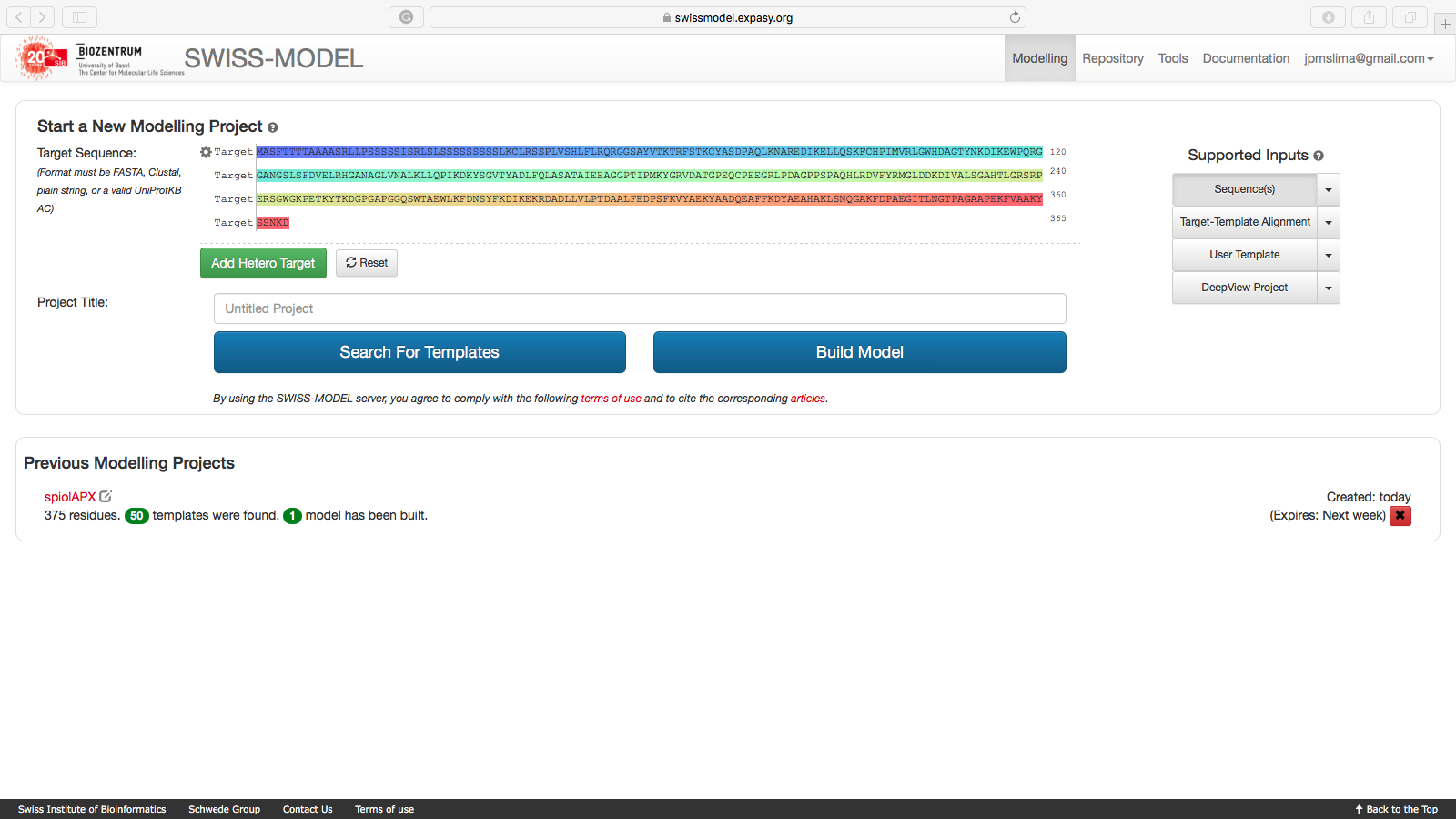The width and height of the screenshot is (1456, 819).
Task: Click the 50 templates found badge
Action: tap(136, 516)
